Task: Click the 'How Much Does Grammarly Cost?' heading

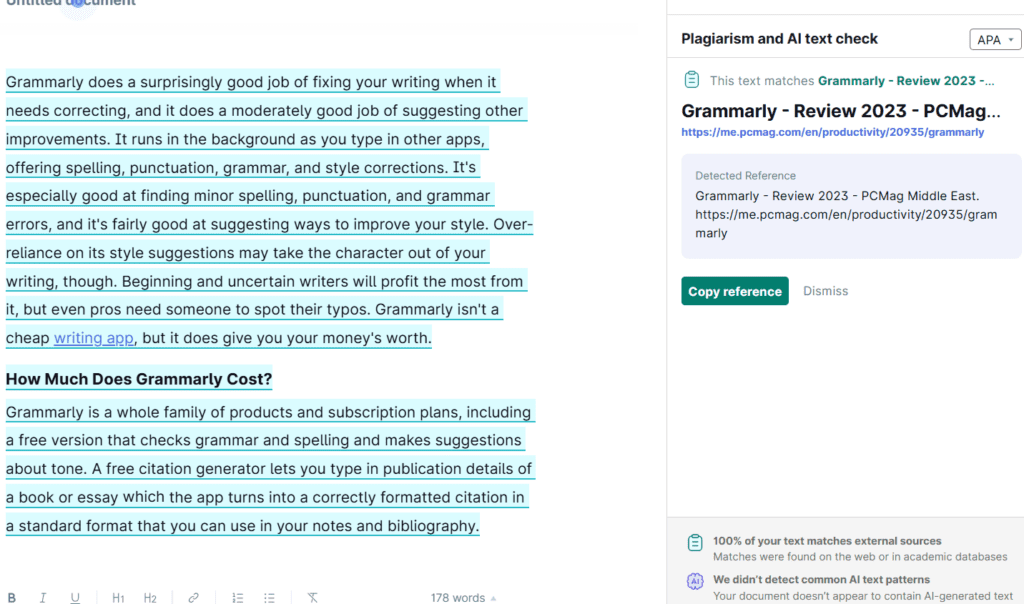Action: click(x=139, y=380)
